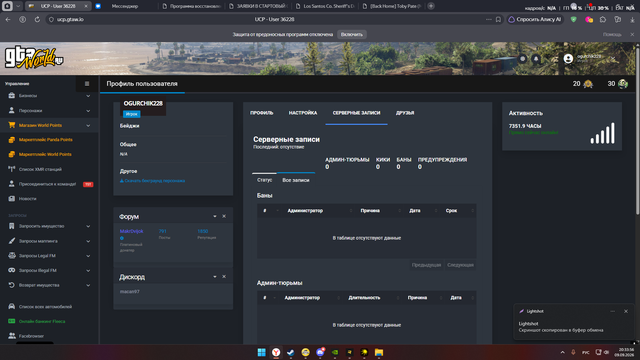This screenshot has height=360, width=640.
Task: Click the coins icon beside Маркетплейс Panda Points
Action: [x=11, y=140]
